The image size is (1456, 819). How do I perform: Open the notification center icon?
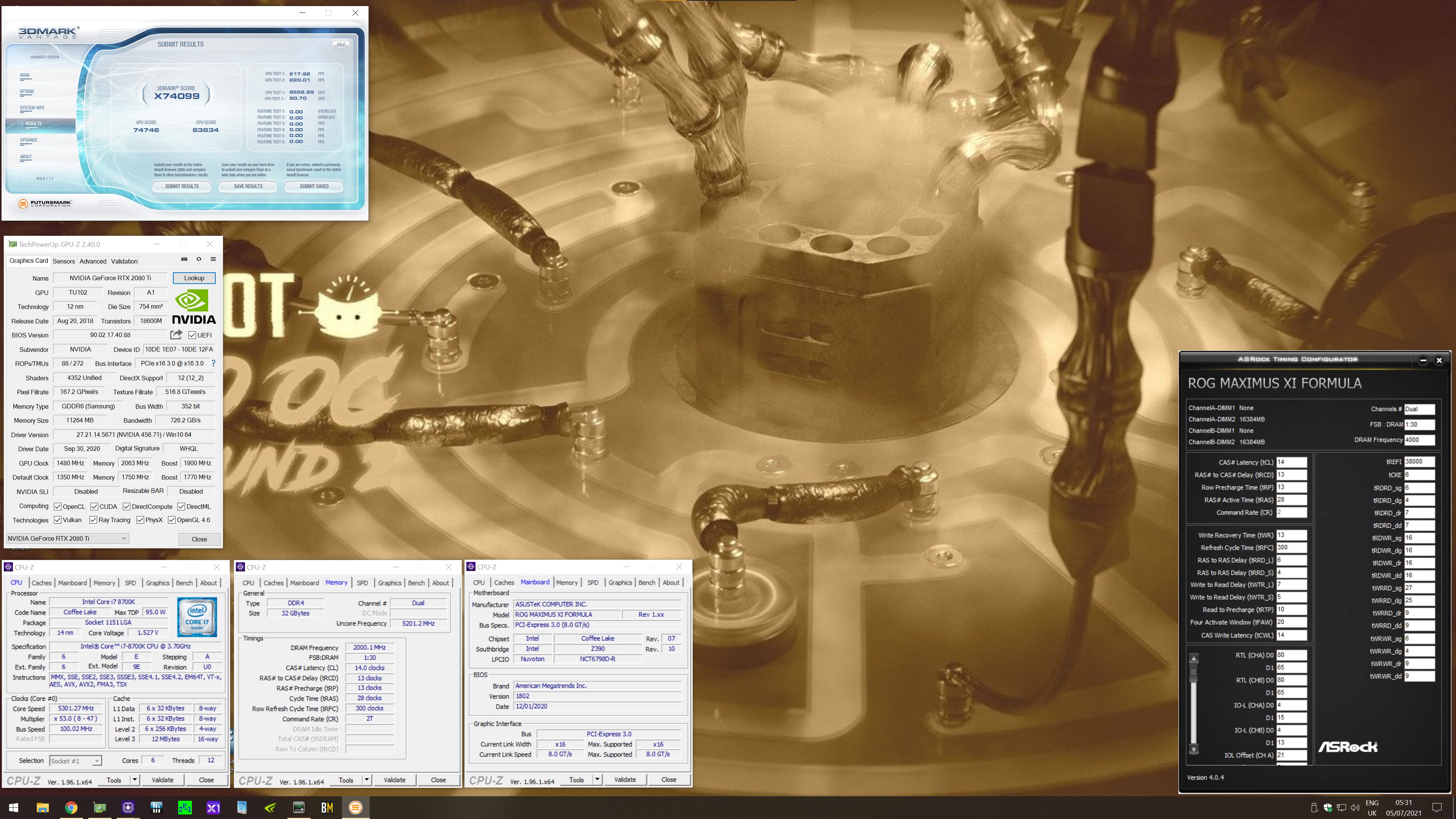click(x=1437, y=808)
